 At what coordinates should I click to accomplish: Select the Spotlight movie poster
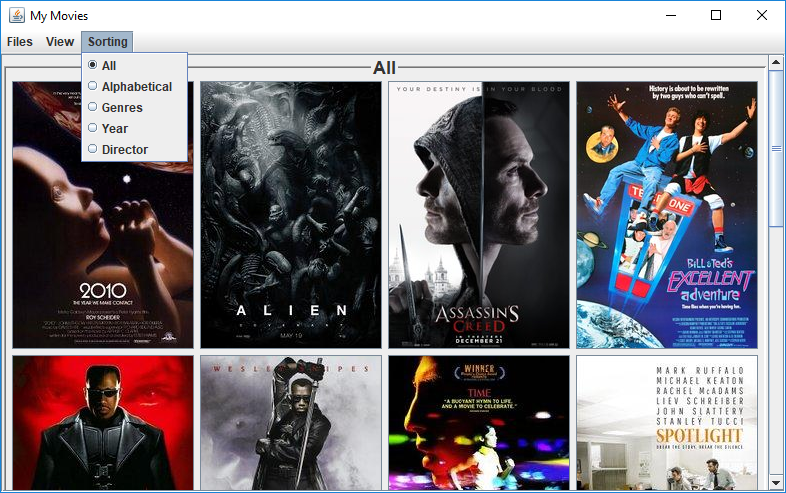[x=667, y=423]
